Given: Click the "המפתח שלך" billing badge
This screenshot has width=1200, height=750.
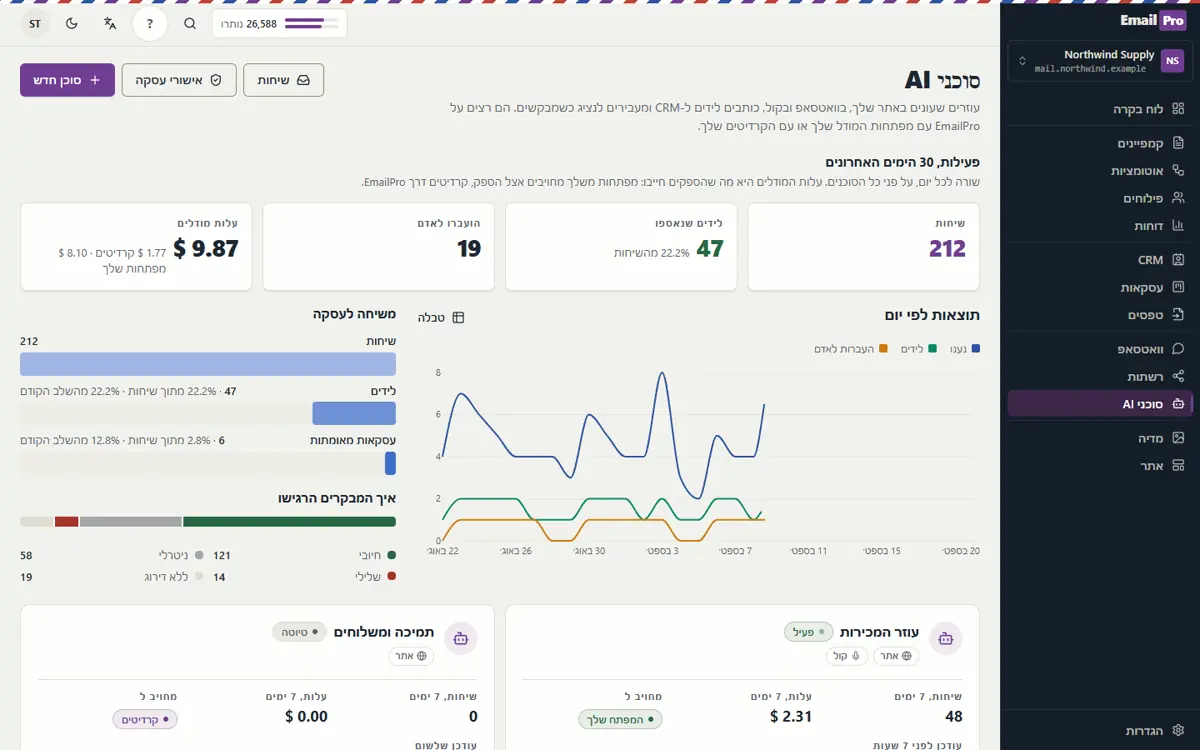Looking at the screenshot, I should point(620,719).
